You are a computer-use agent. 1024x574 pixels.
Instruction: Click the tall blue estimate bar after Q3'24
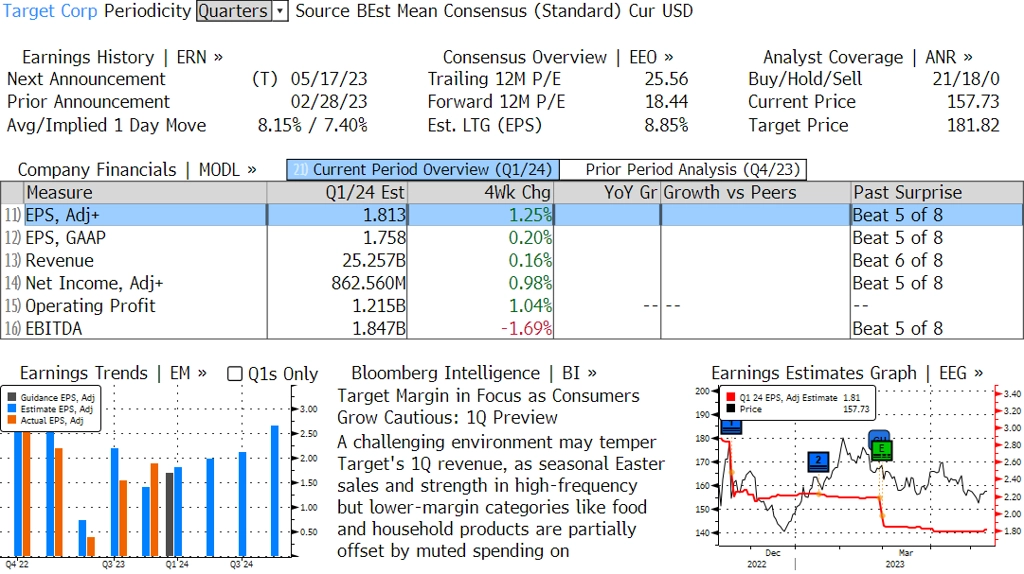275,491
